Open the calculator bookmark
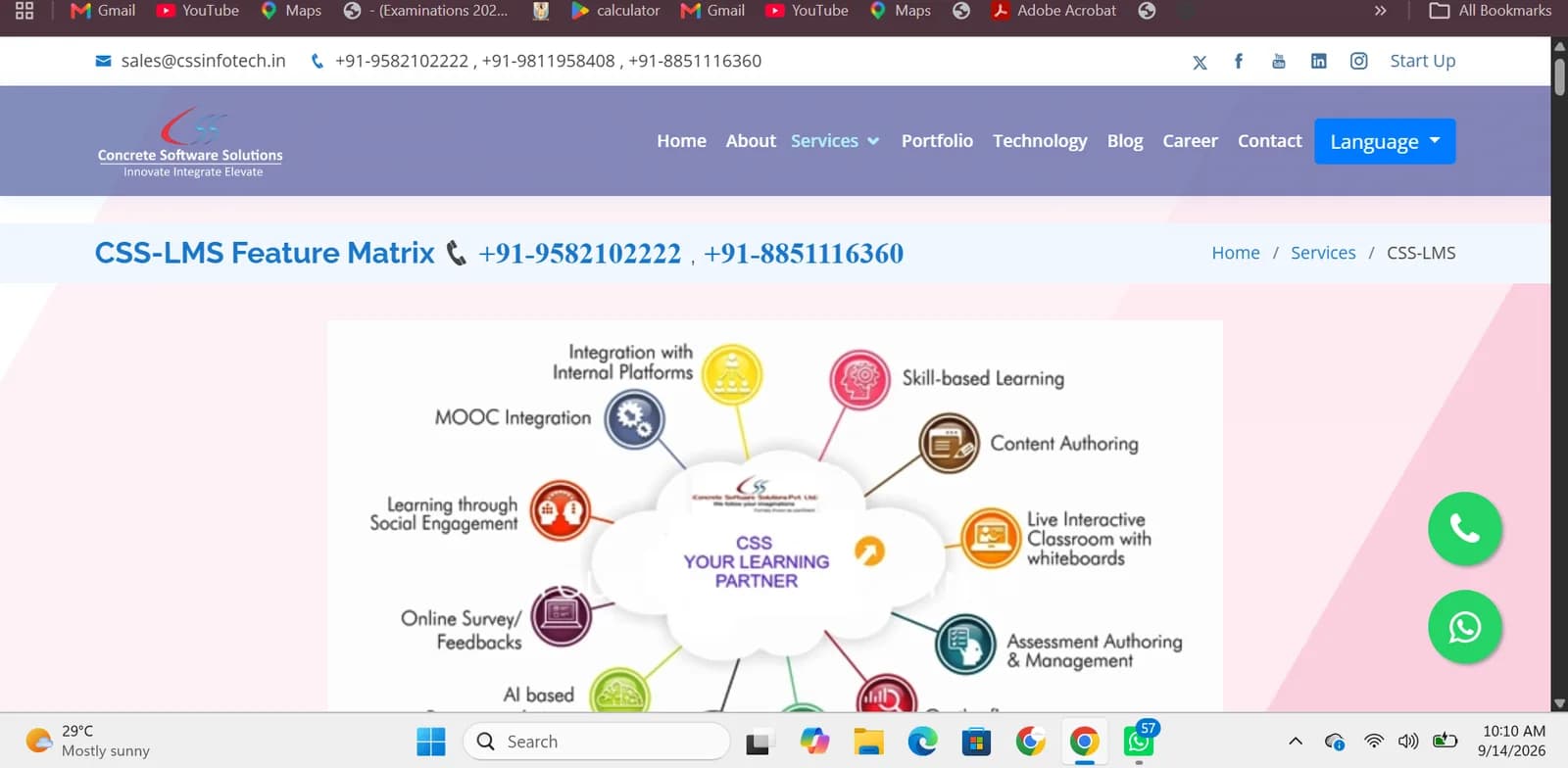Viewport: 1568px width, 768px height. (x=615, y=11)
